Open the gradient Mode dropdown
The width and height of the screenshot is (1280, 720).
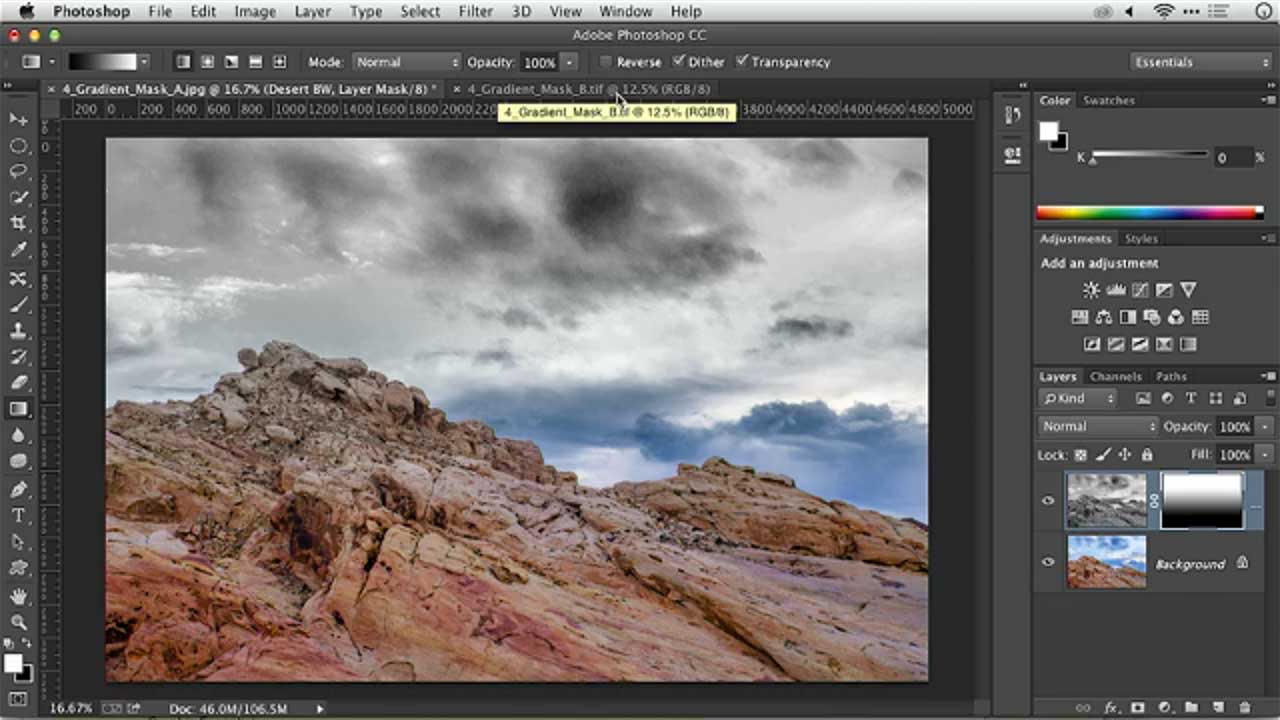[405, 62]
